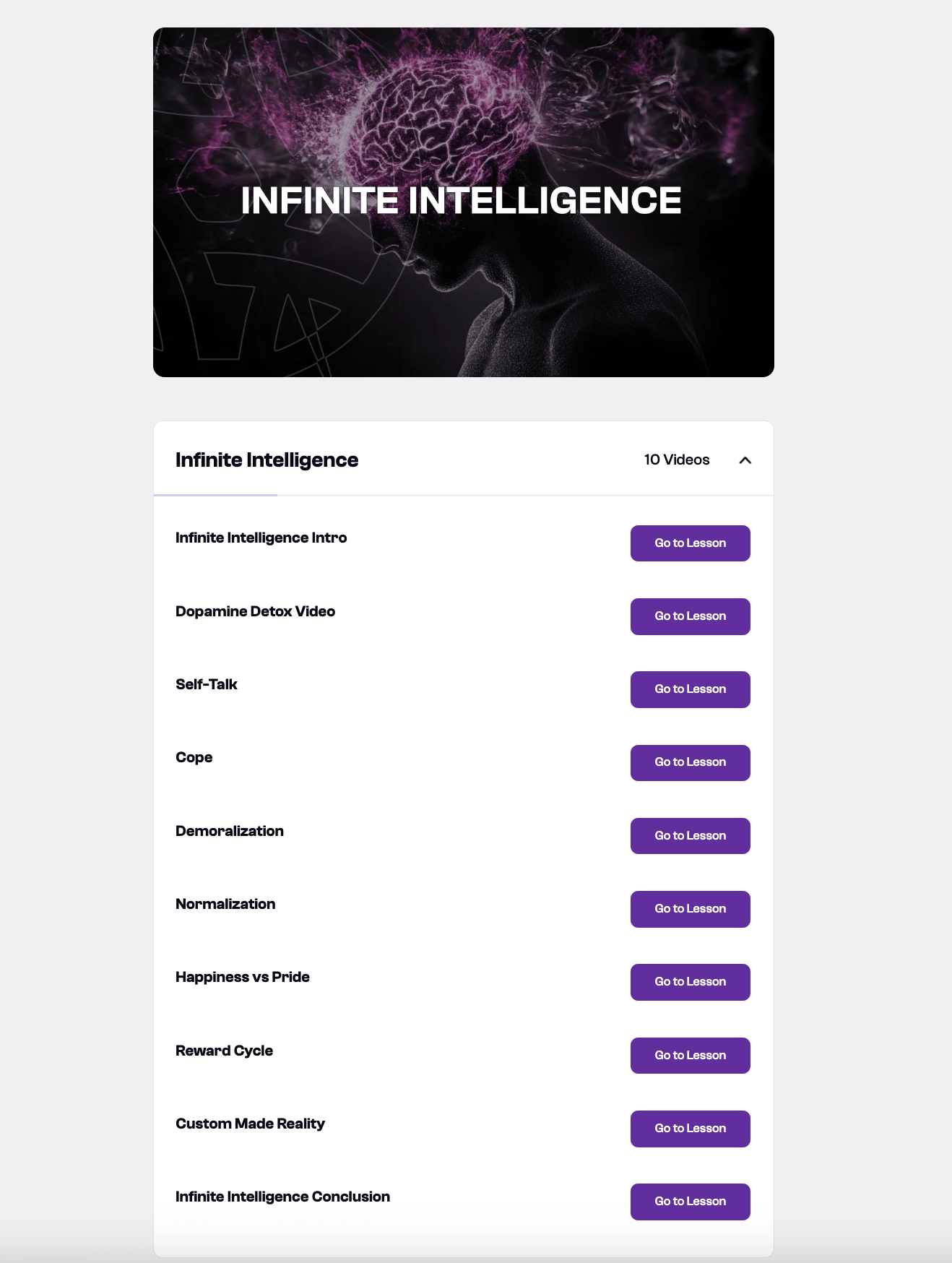This screenshot has width=952, height=1263.
Task: Go to the Reward Cycle lesson
Action: click(690, 1056)
